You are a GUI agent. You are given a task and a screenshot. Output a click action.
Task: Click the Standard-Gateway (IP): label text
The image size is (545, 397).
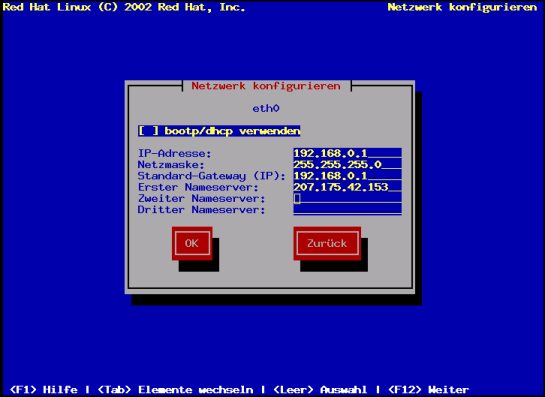[x=212, y=176]
